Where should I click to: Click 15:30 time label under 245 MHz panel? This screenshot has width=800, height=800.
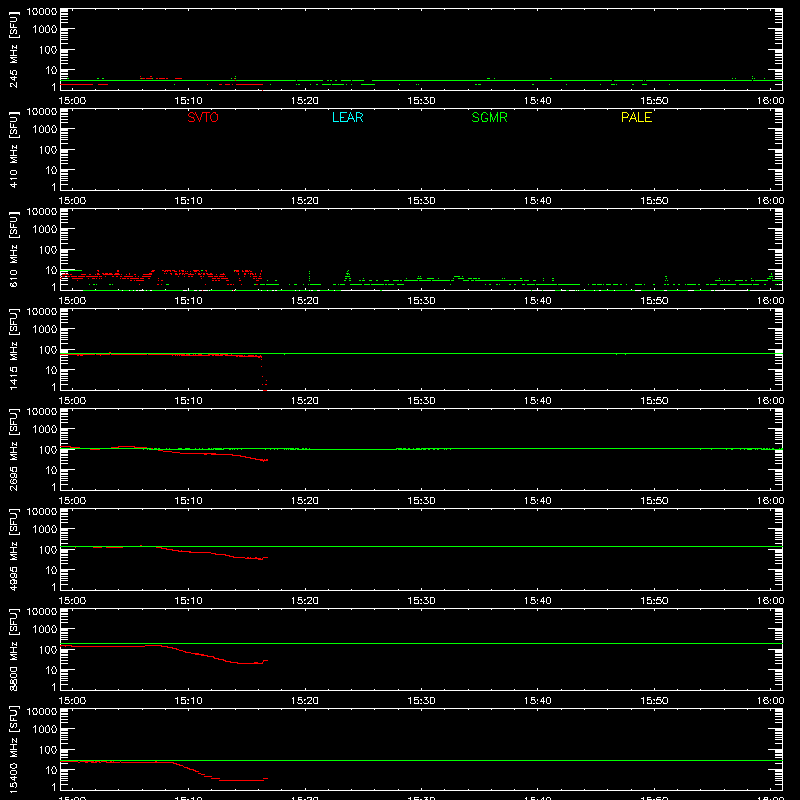pos(421,101)
